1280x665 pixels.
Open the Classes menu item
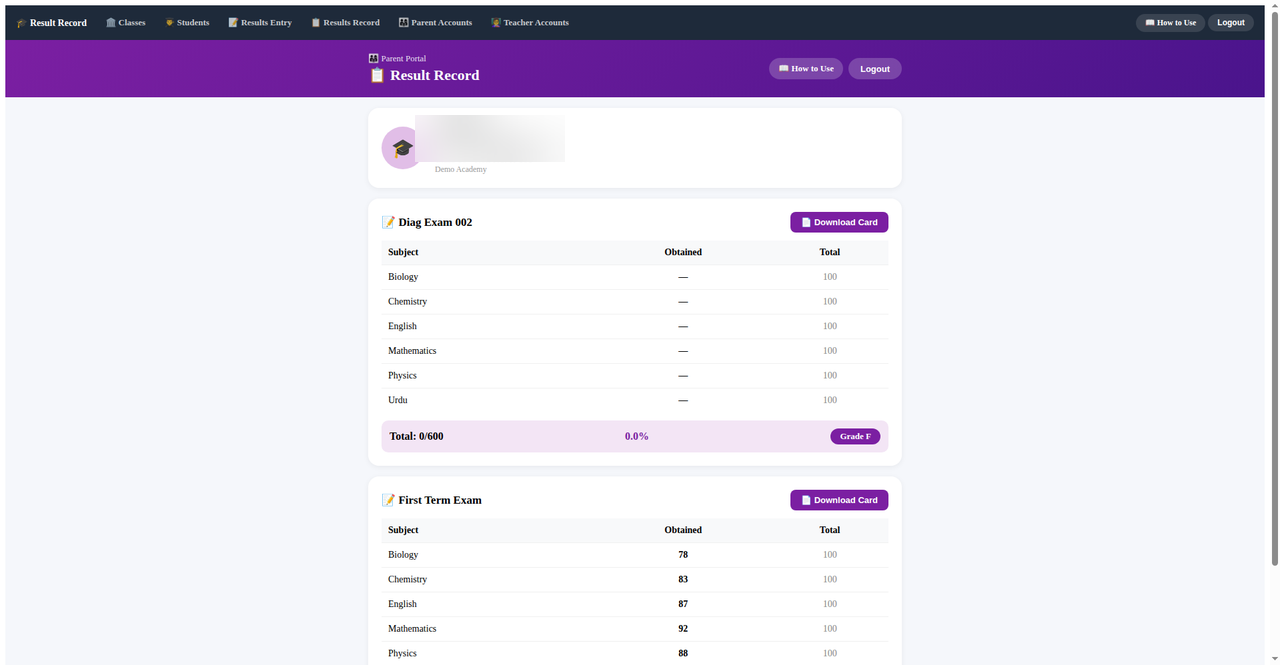pos(126,22)
